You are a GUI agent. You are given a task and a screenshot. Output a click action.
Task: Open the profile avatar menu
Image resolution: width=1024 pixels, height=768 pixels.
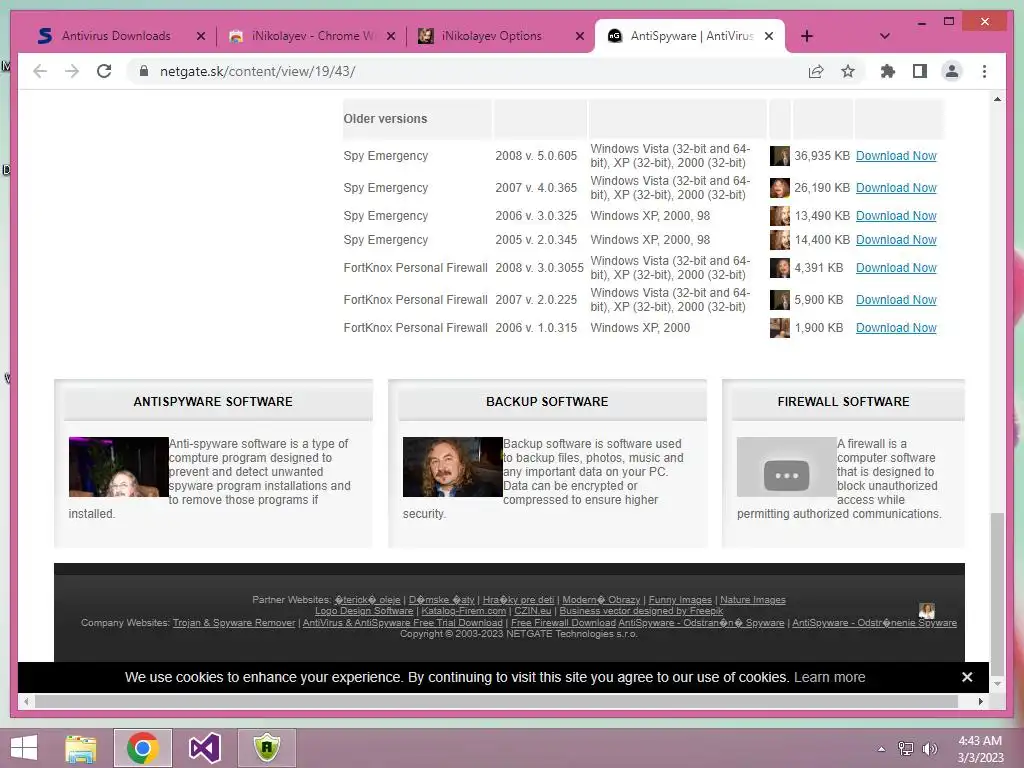pyautogui.click(x=952, y=71)
